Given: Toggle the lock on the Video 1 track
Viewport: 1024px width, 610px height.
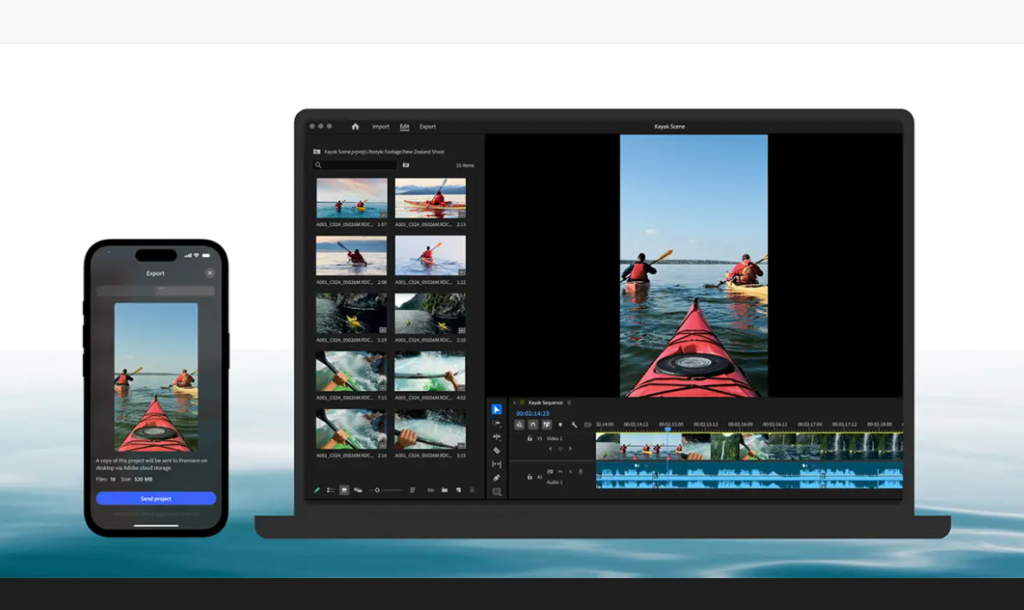Looking at the screenshot, I should click(529, 437).
